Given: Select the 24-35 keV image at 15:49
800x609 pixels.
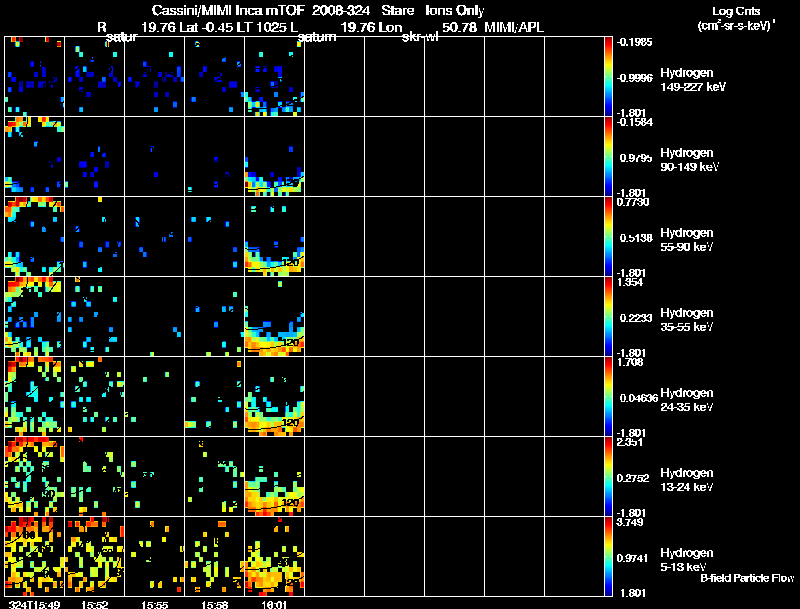Looking at the screenshot, I should point(35,397).
